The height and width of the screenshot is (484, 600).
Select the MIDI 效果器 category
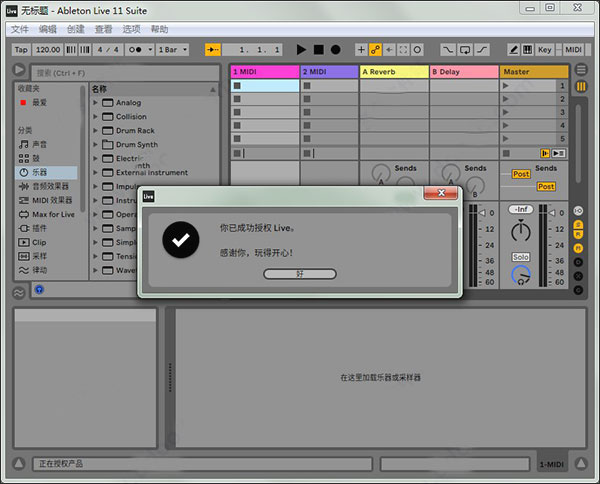(47, 200)
